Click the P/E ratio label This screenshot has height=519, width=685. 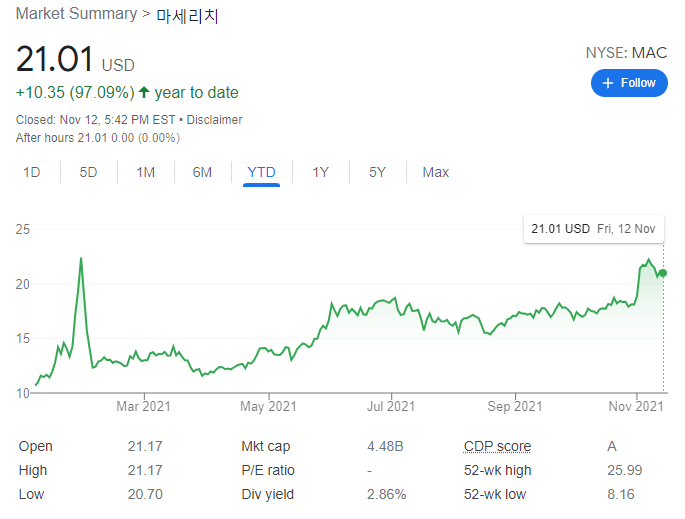[x=268, y=470]
